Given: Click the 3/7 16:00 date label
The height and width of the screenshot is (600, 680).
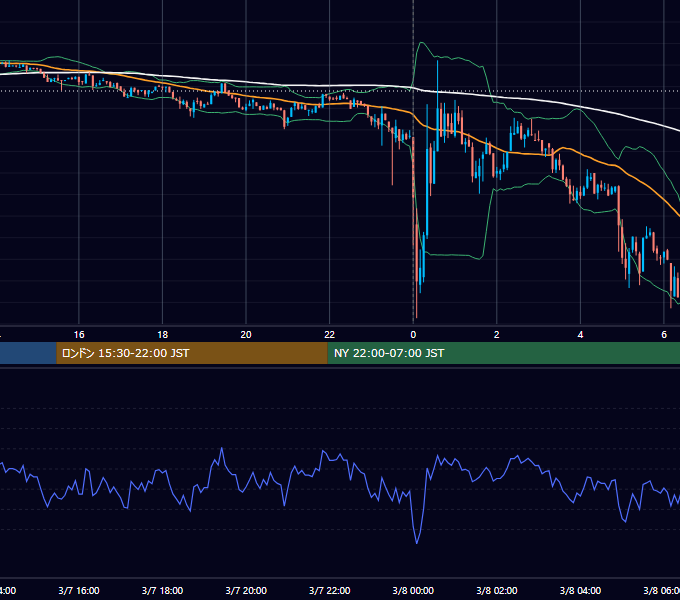Looking at the screenshot, I should [x=79, y=590].
